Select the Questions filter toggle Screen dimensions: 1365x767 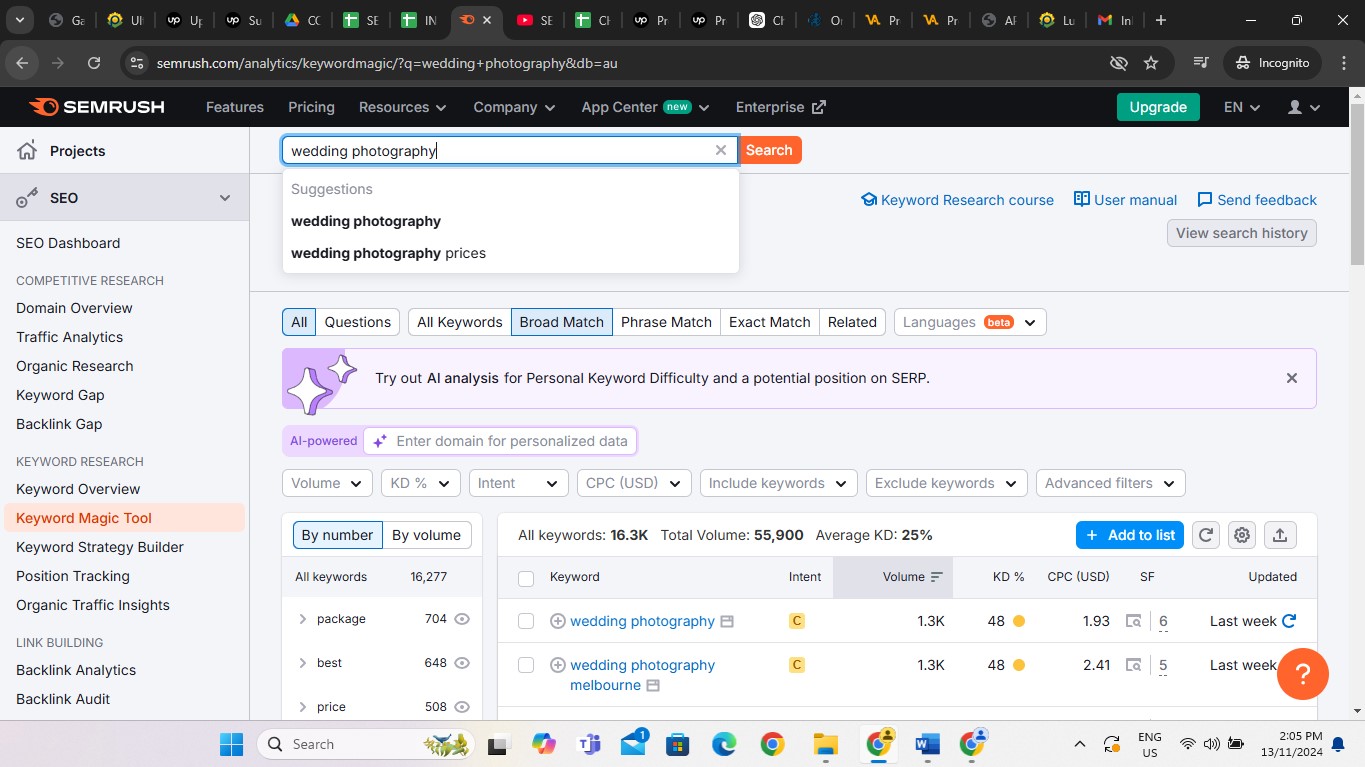[x=358, y=322]
